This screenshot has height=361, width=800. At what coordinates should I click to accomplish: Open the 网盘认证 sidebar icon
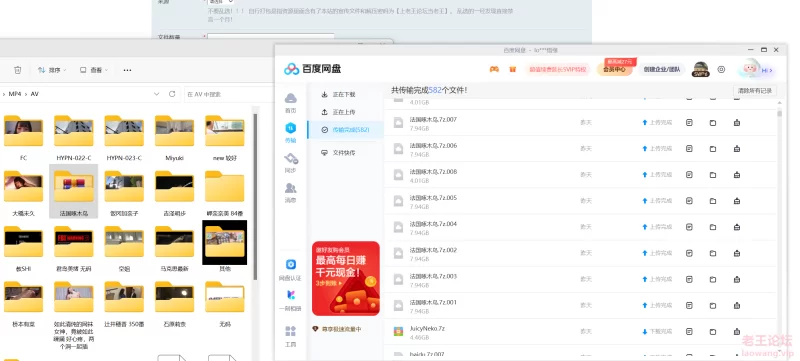coord(290,270)
